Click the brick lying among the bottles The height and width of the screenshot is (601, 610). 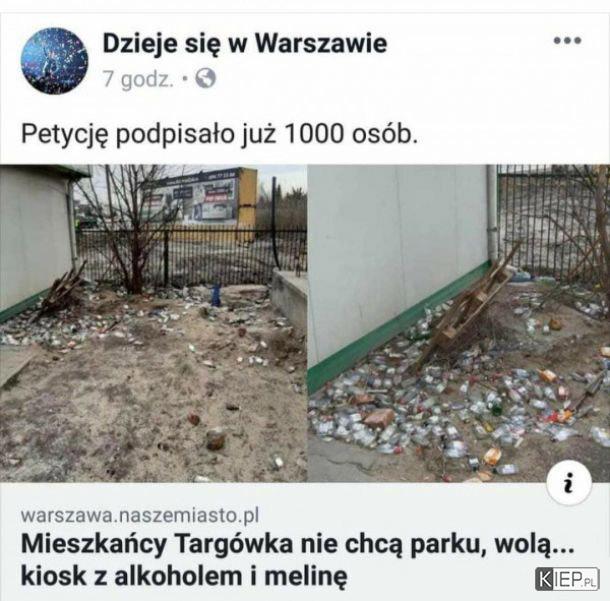pyautogui.click(x=378, y=419)
